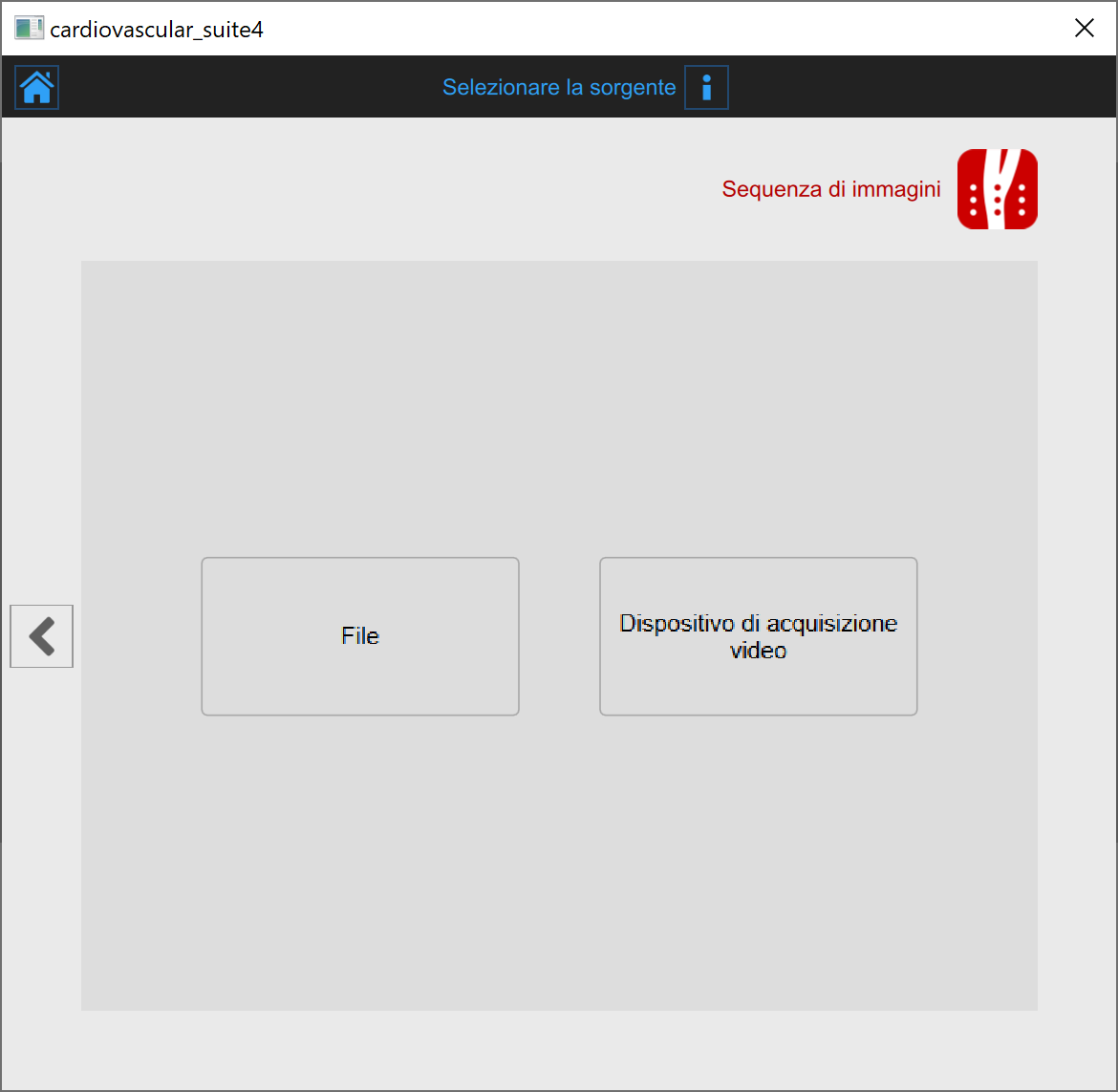Screen dimensions: 1118x1092
Task: Go back using the left chevron arrow
Action: coord(42,636)
